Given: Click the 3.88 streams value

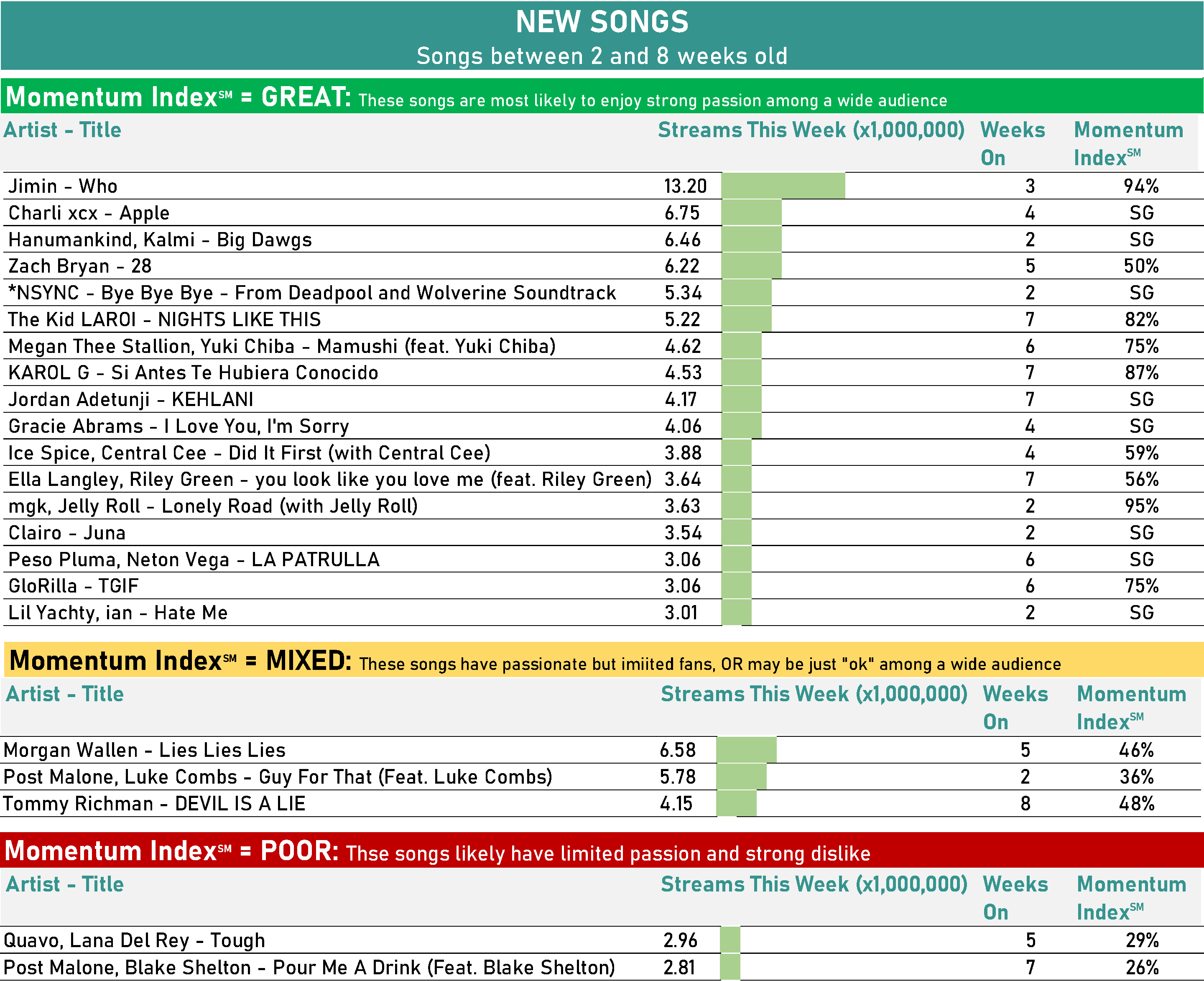Looking at the screenshot, I should (683, 452).
